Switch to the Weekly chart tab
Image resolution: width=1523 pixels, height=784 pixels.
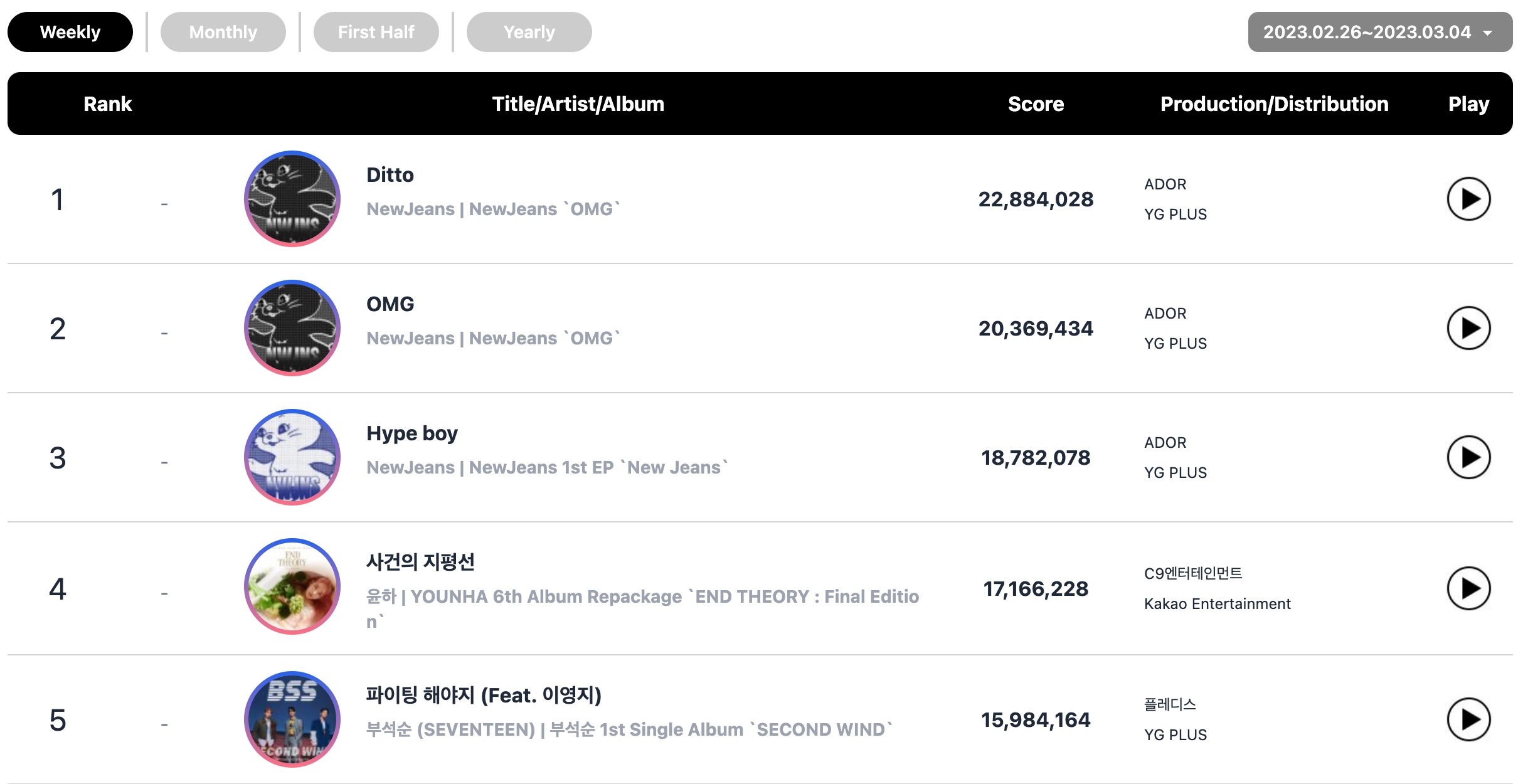70,32
